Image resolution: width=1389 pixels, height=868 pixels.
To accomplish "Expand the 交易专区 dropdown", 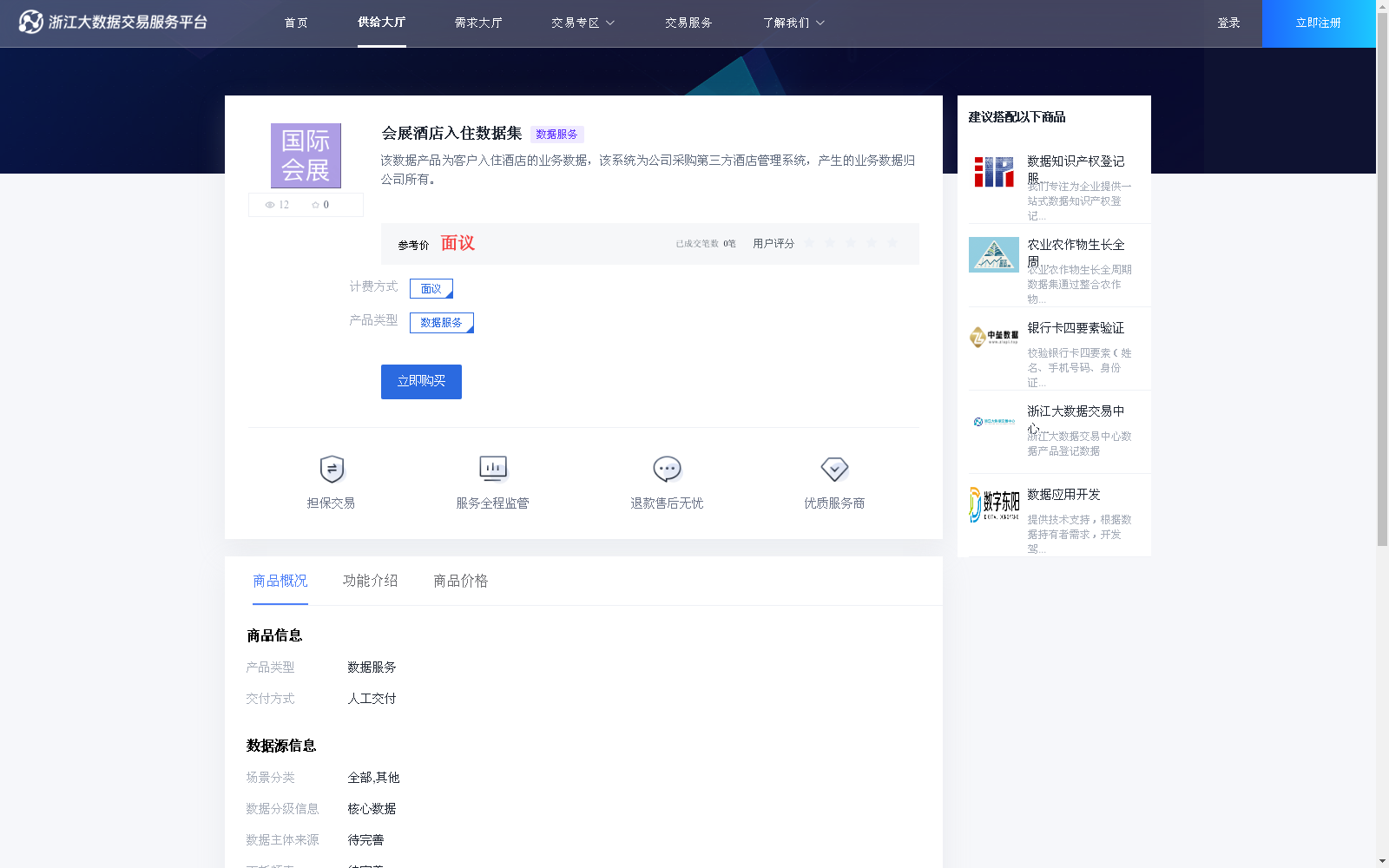I will pos(583,23).
